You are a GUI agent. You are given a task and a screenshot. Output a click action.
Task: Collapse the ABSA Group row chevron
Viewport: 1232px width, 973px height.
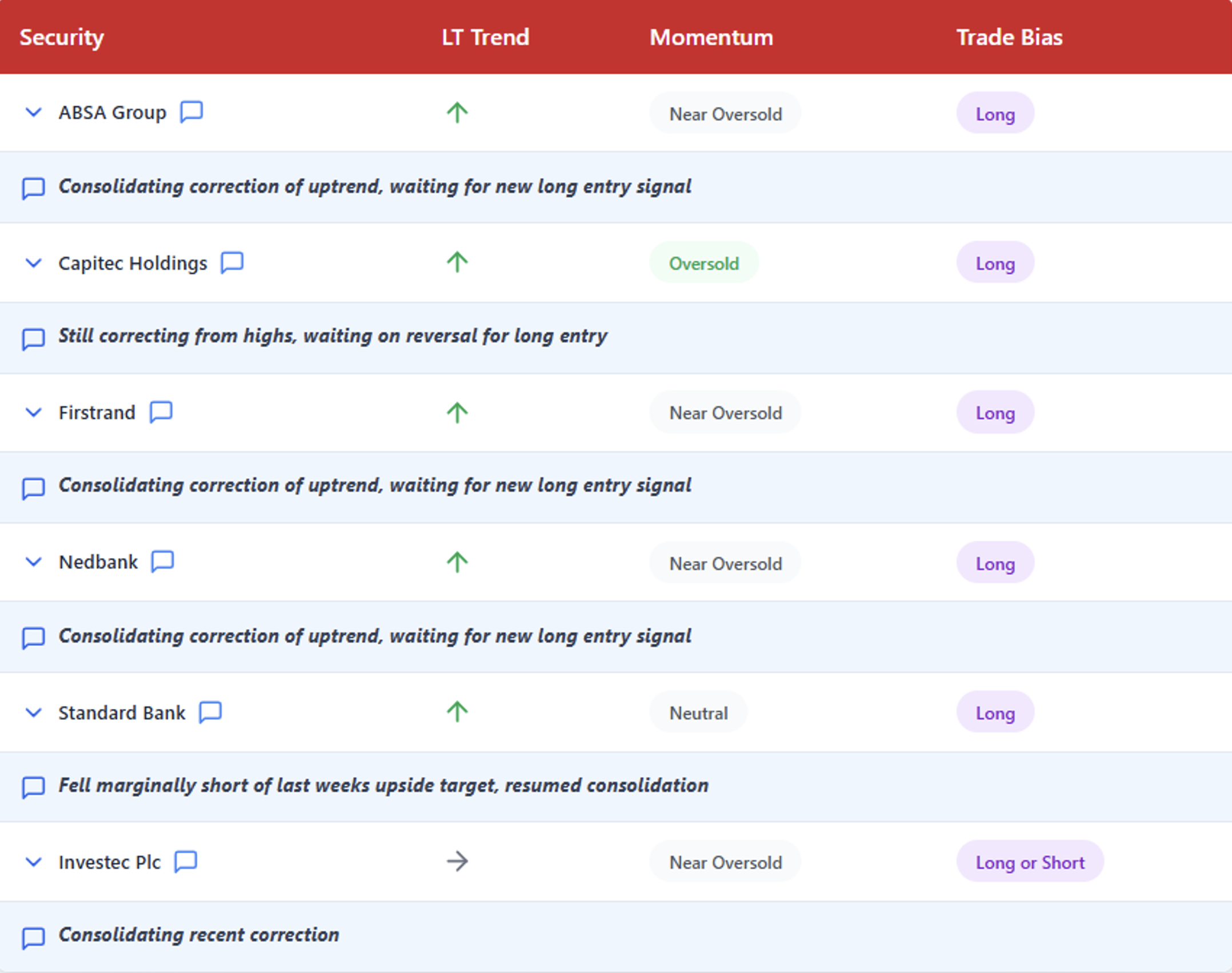[x=34, y=113]
